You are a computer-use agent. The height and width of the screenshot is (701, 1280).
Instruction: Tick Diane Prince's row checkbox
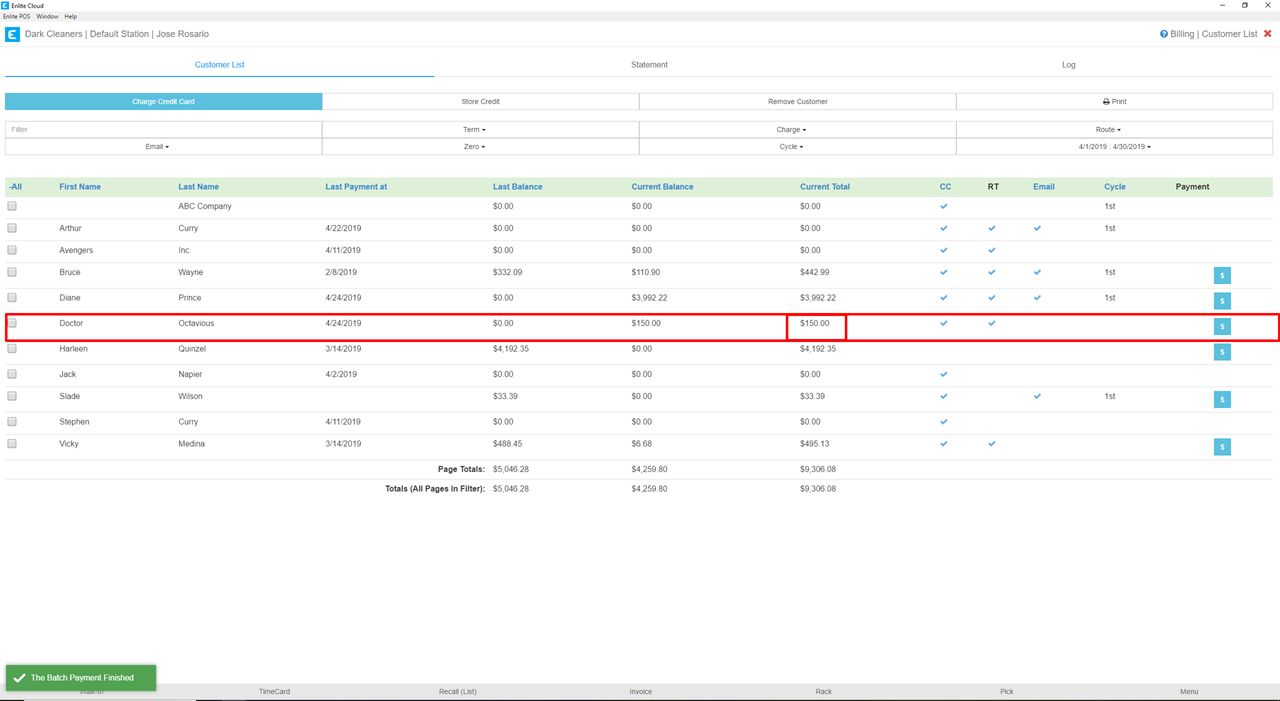click(x=12, y=297)
